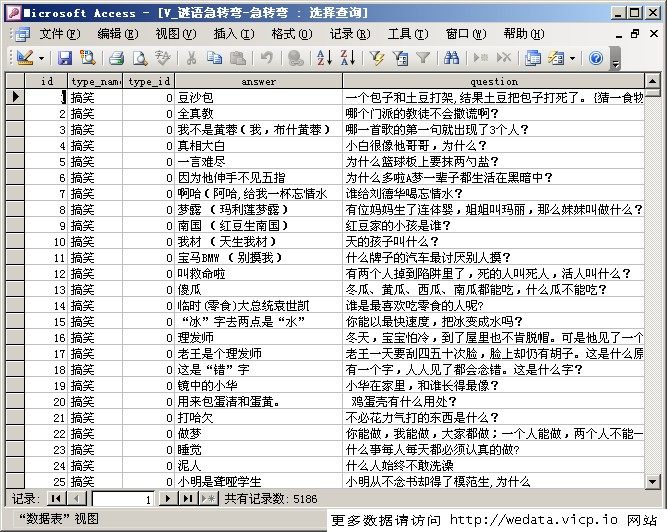
Task: Open the 格式(O) menu
Action: coord(292,34)
